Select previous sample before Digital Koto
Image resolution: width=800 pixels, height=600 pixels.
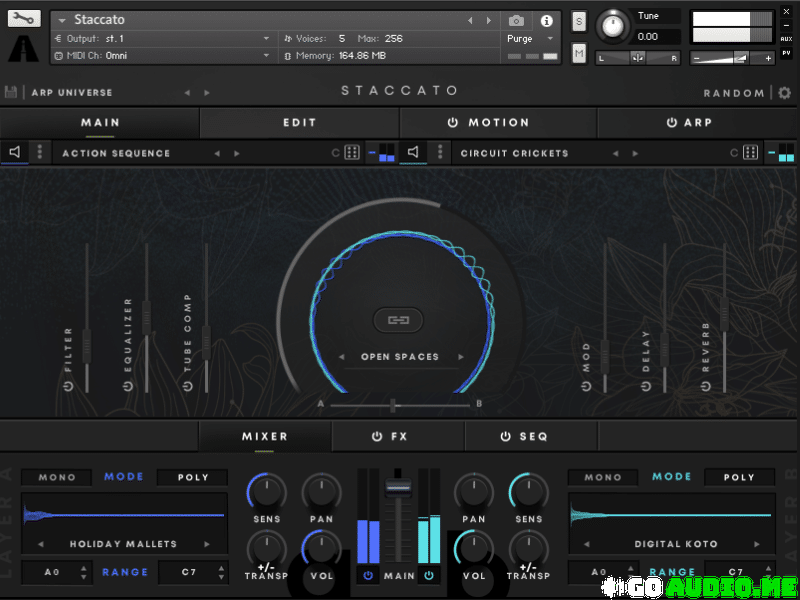pyautogui.click(x=586, y=544)
